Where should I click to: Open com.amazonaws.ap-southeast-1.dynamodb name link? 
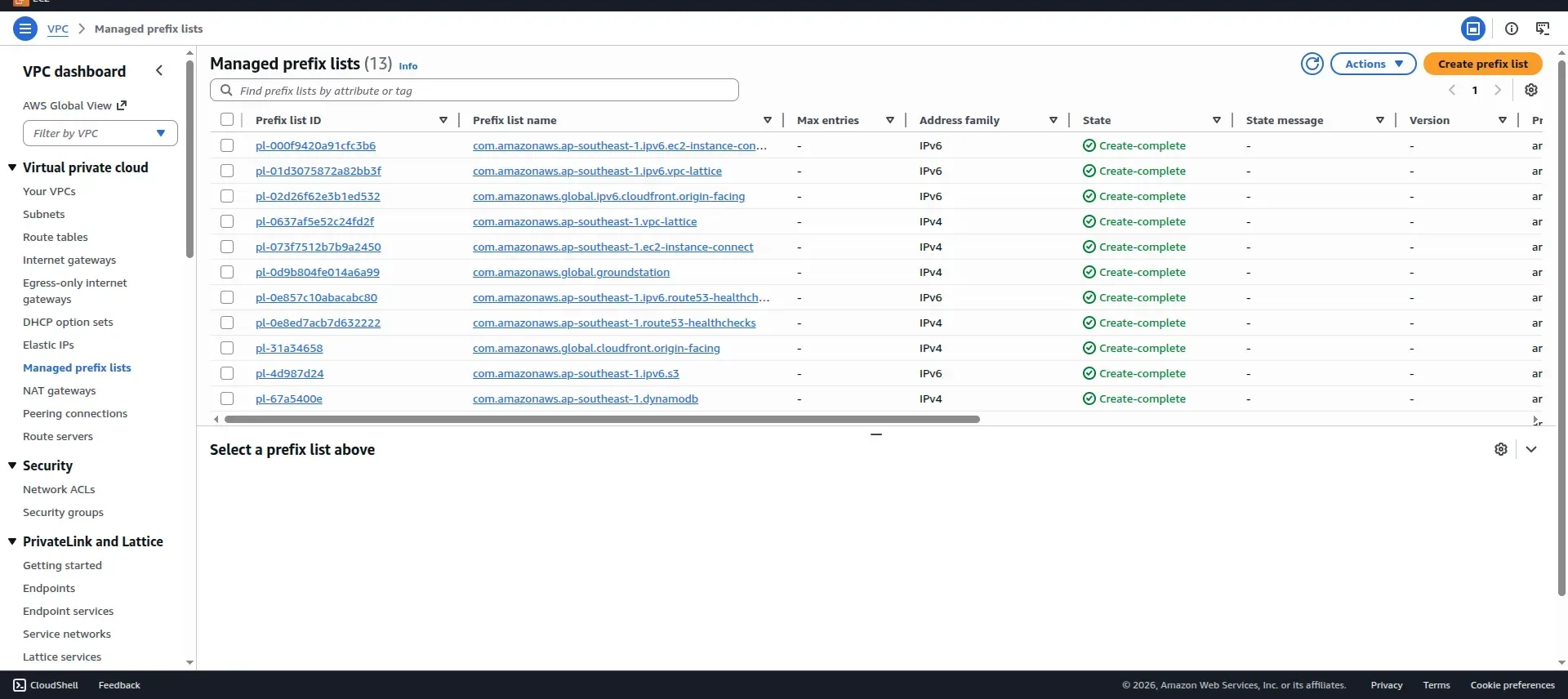(586, 398)
